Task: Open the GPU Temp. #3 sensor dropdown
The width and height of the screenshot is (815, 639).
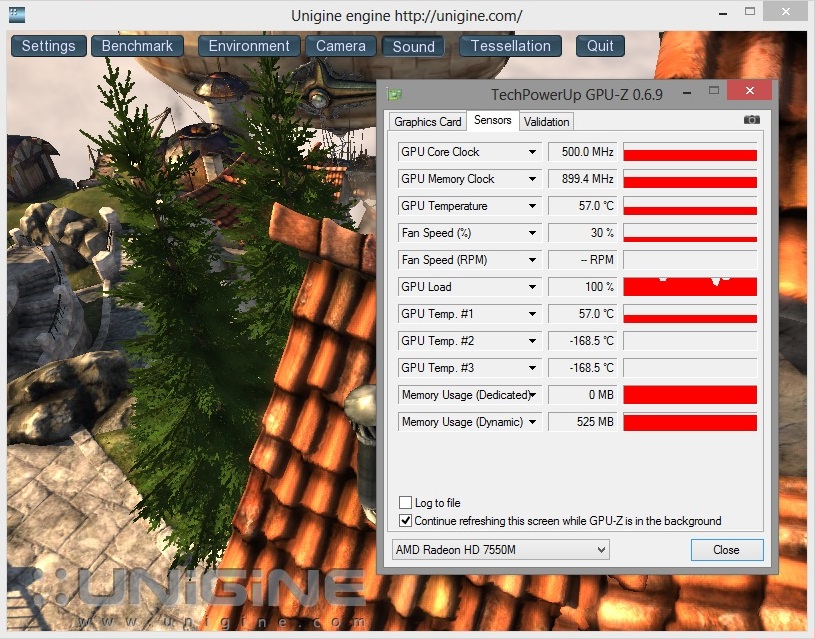Action: pos(532,368)
